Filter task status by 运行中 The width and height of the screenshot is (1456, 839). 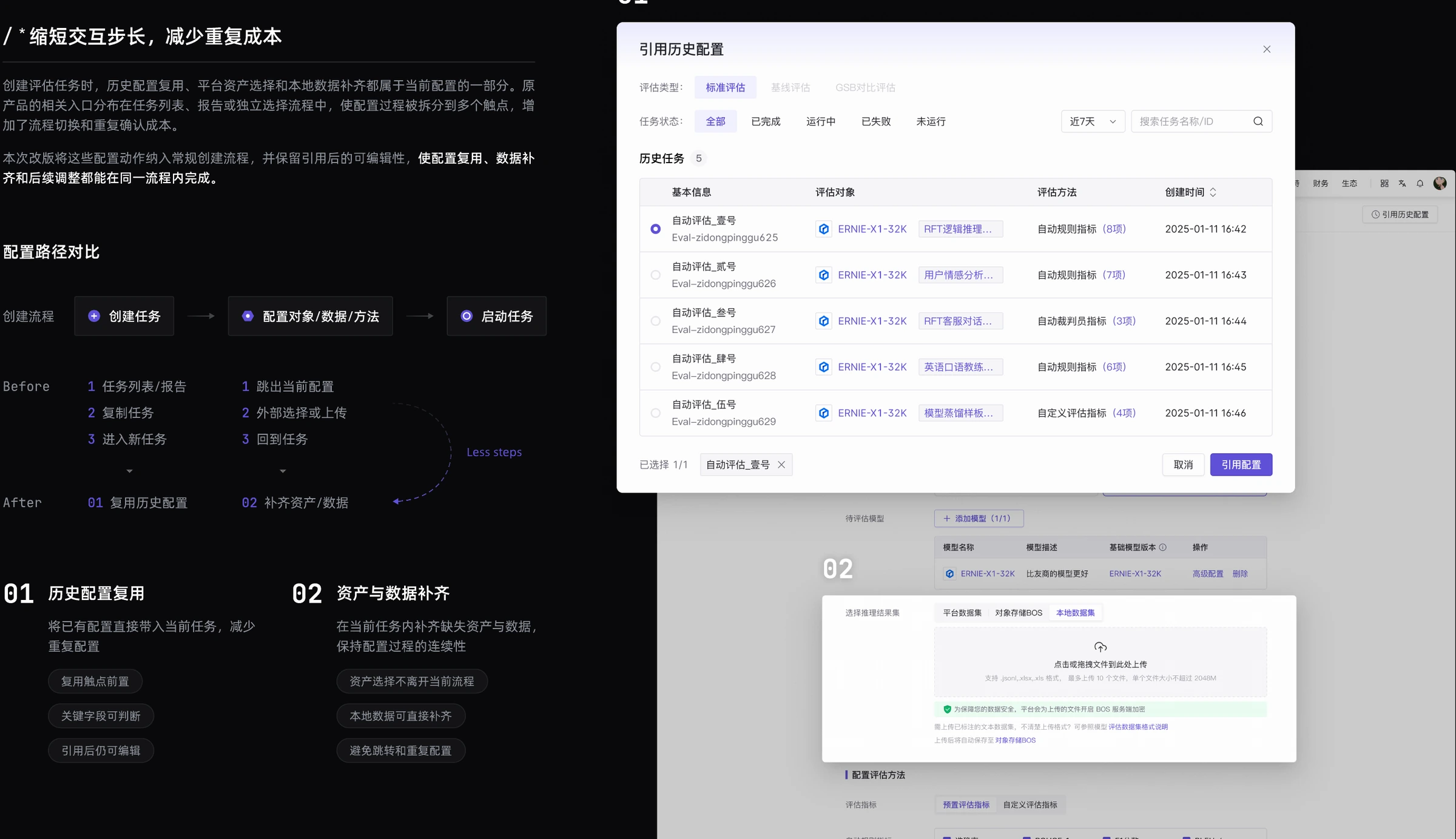pyautogui.click(x=821, y=121)
